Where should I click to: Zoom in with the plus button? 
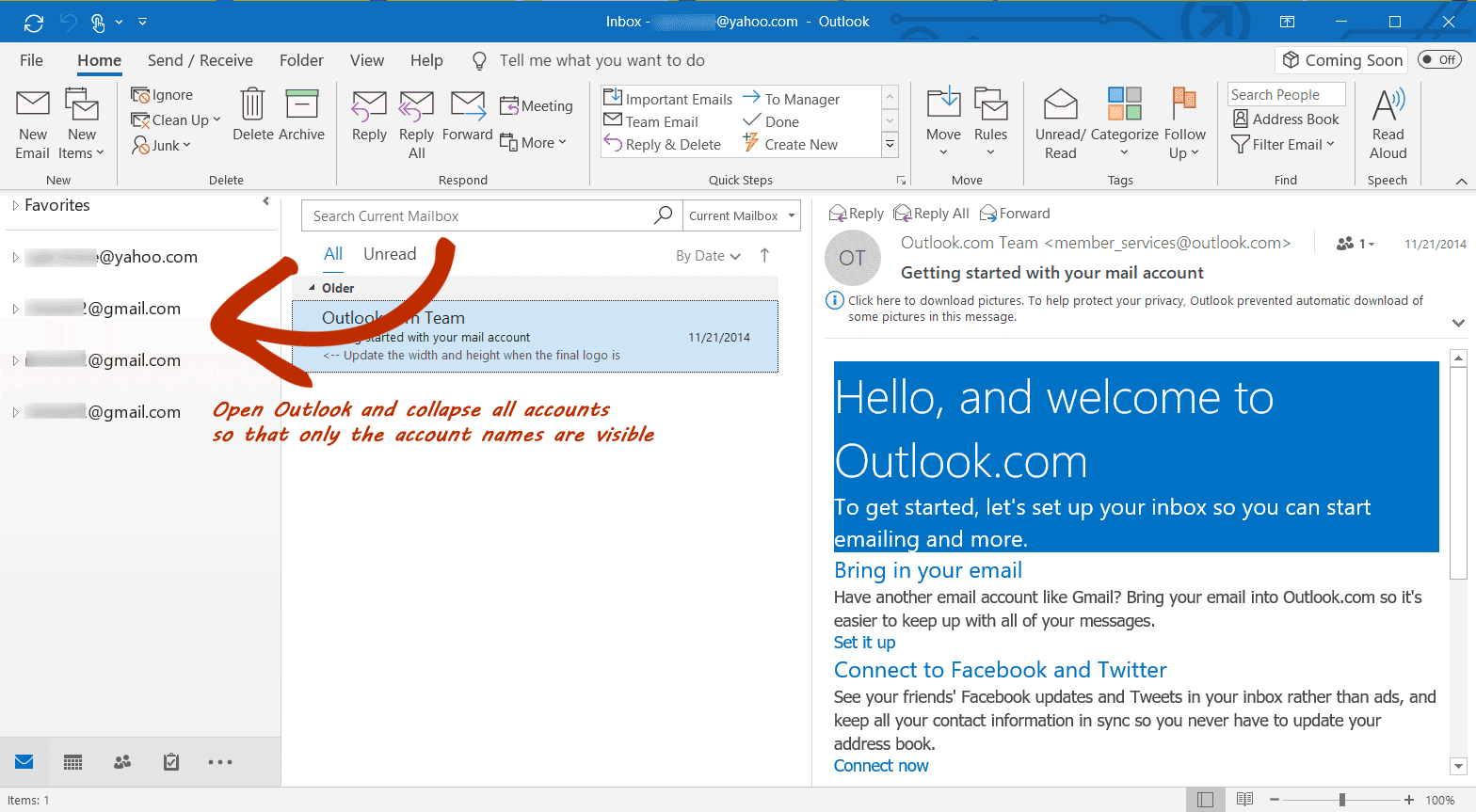1409,800
